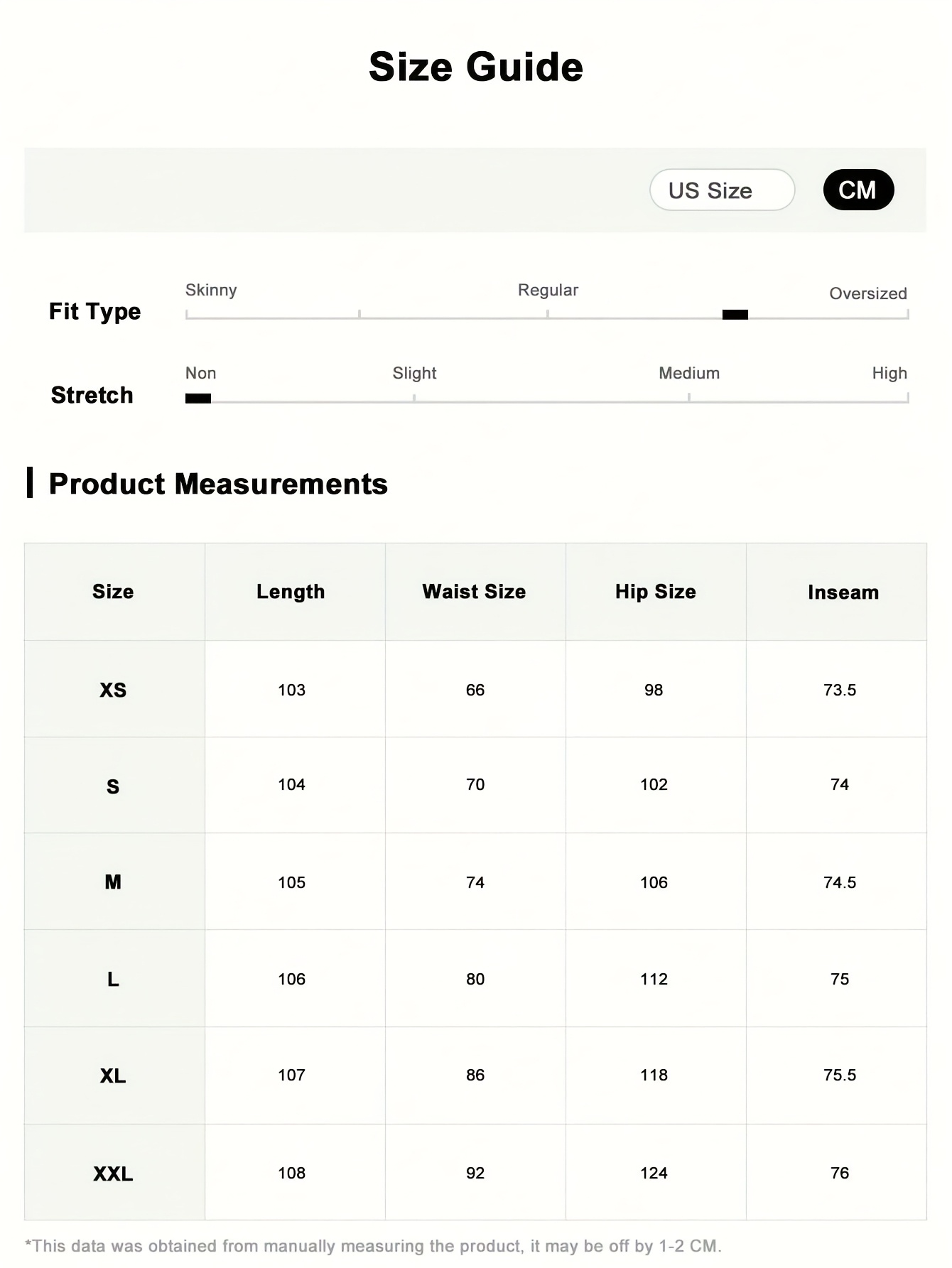Select the M size row label
Viewport: 952px width, 1268px height.
pyautogui.click(x=113, y=882)
